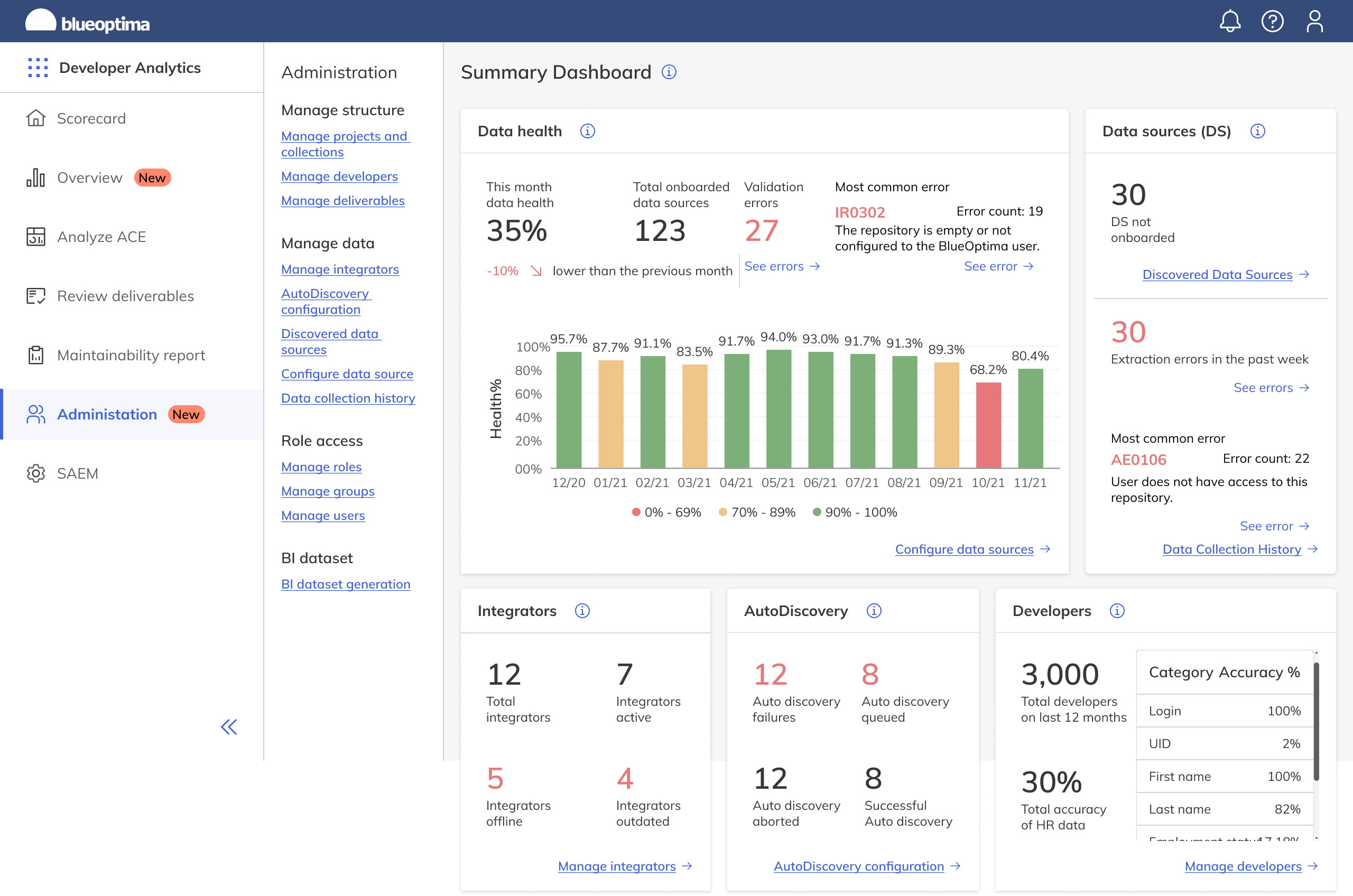Show AutoDiscovery info icon
The width and height of the screenshot is (1353, 896).
tap(874, 610)
